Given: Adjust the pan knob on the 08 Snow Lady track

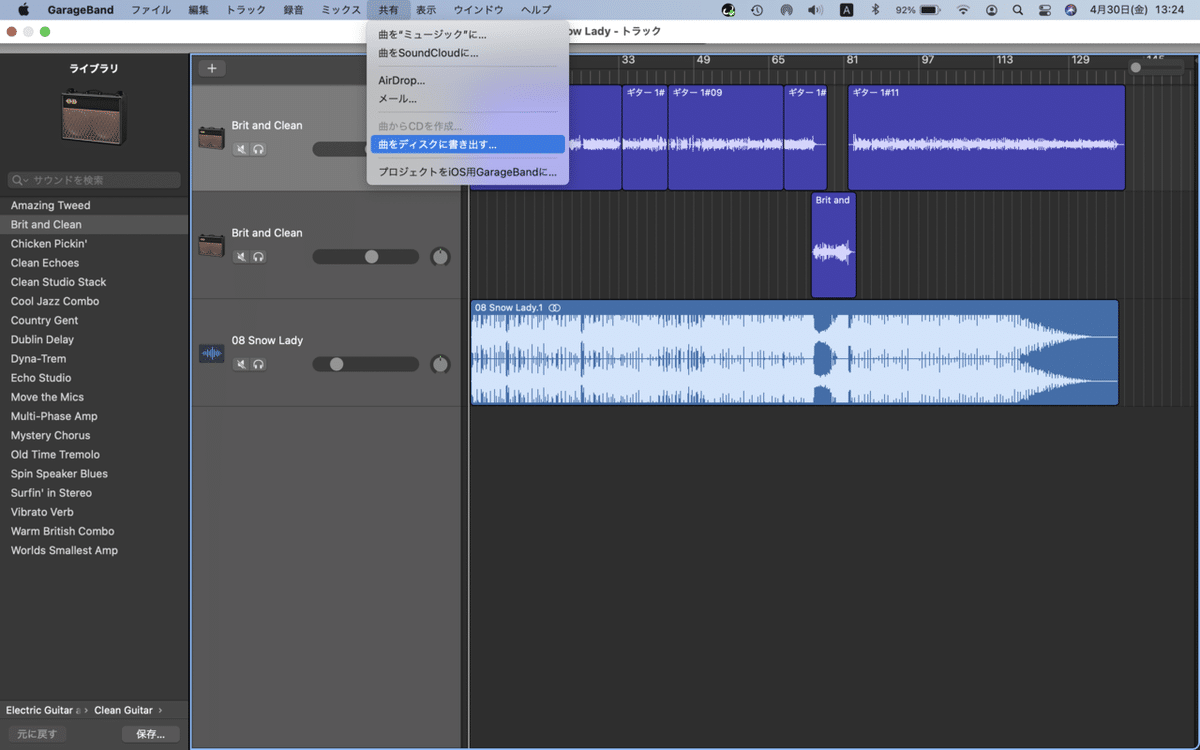Looking at the screenshot, I should 440,364.
